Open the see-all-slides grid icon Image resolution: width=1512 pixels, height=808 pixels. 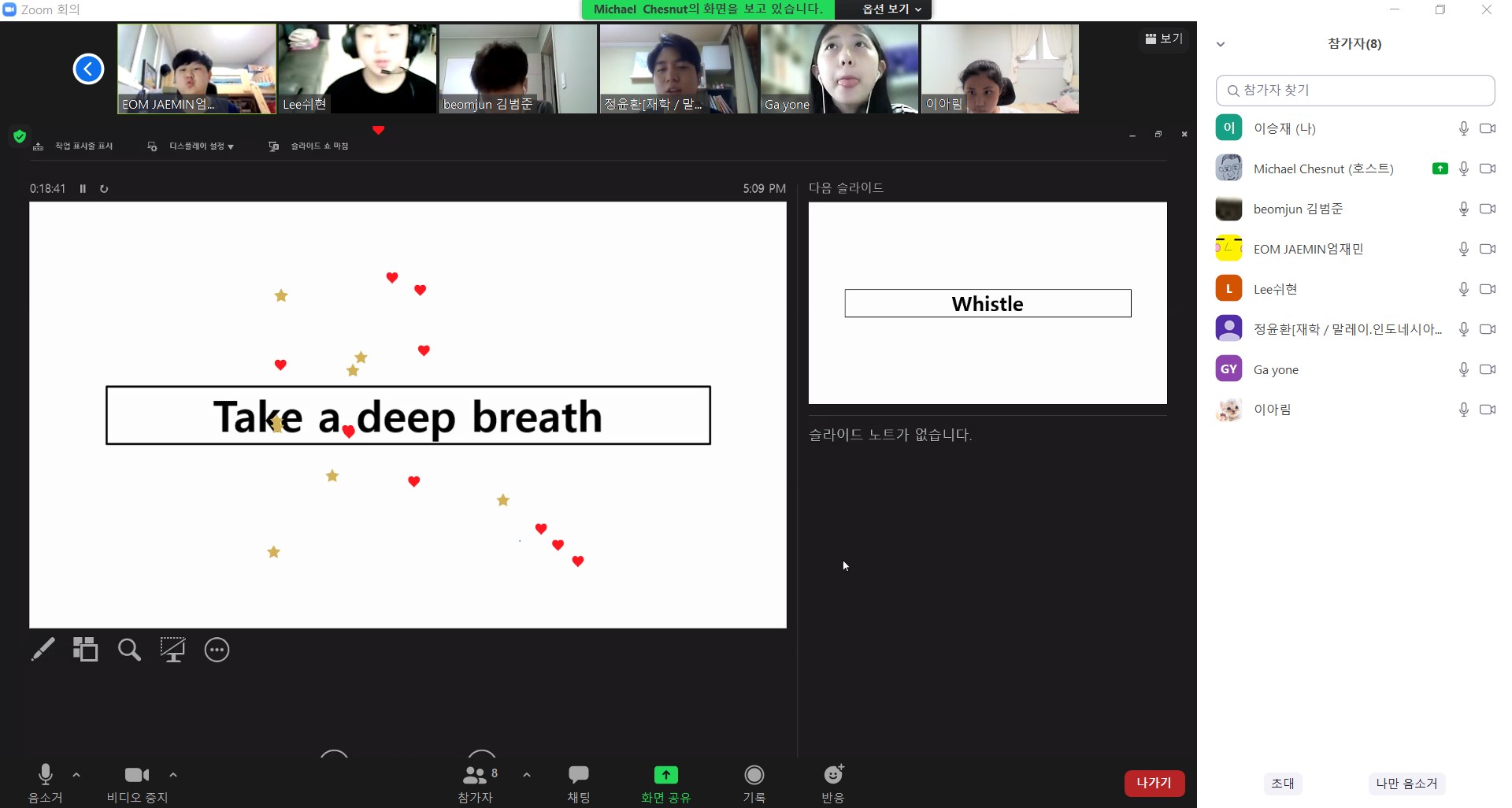click(x=85, y=650)
